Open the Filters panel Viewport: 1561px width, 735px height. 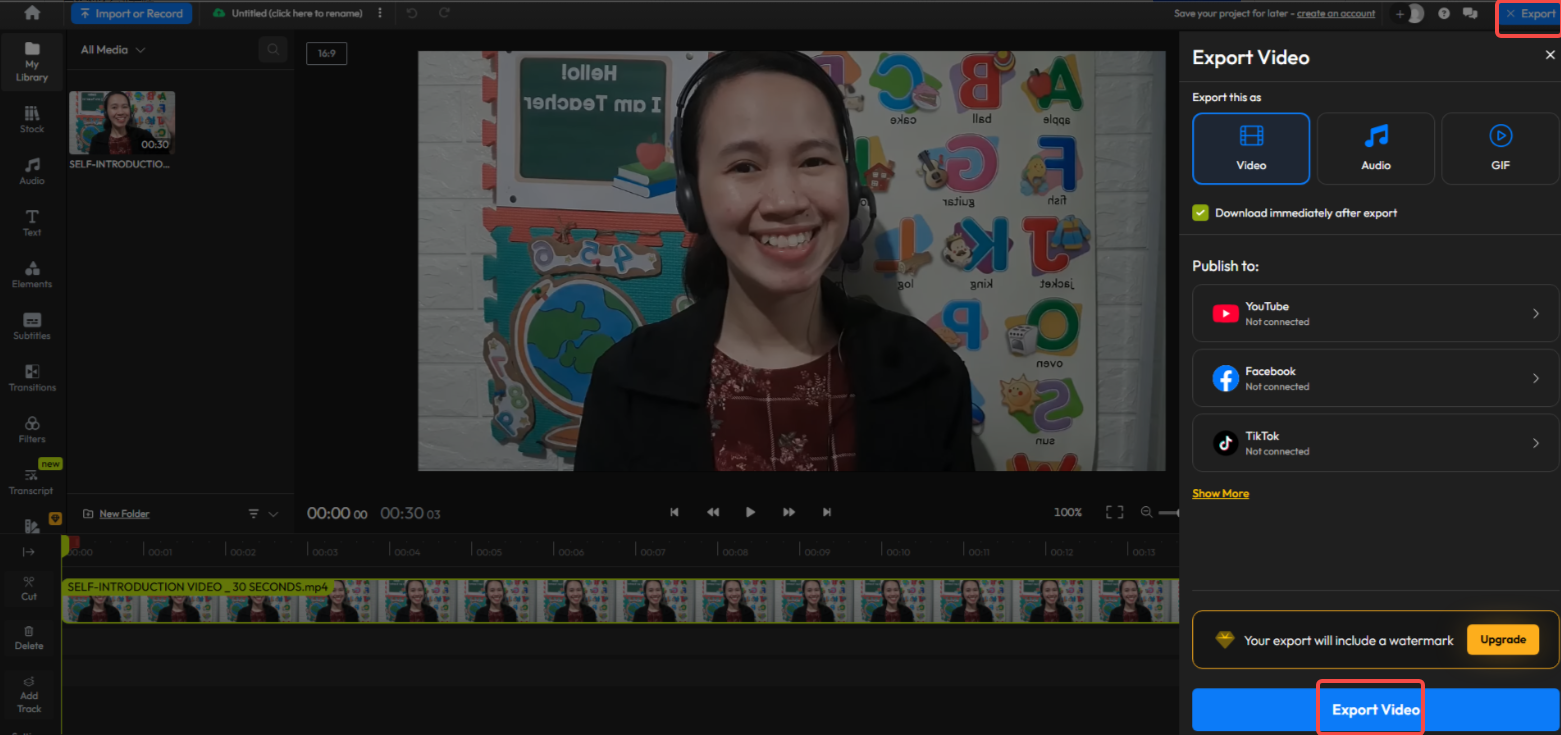click(x=31, y=428)
